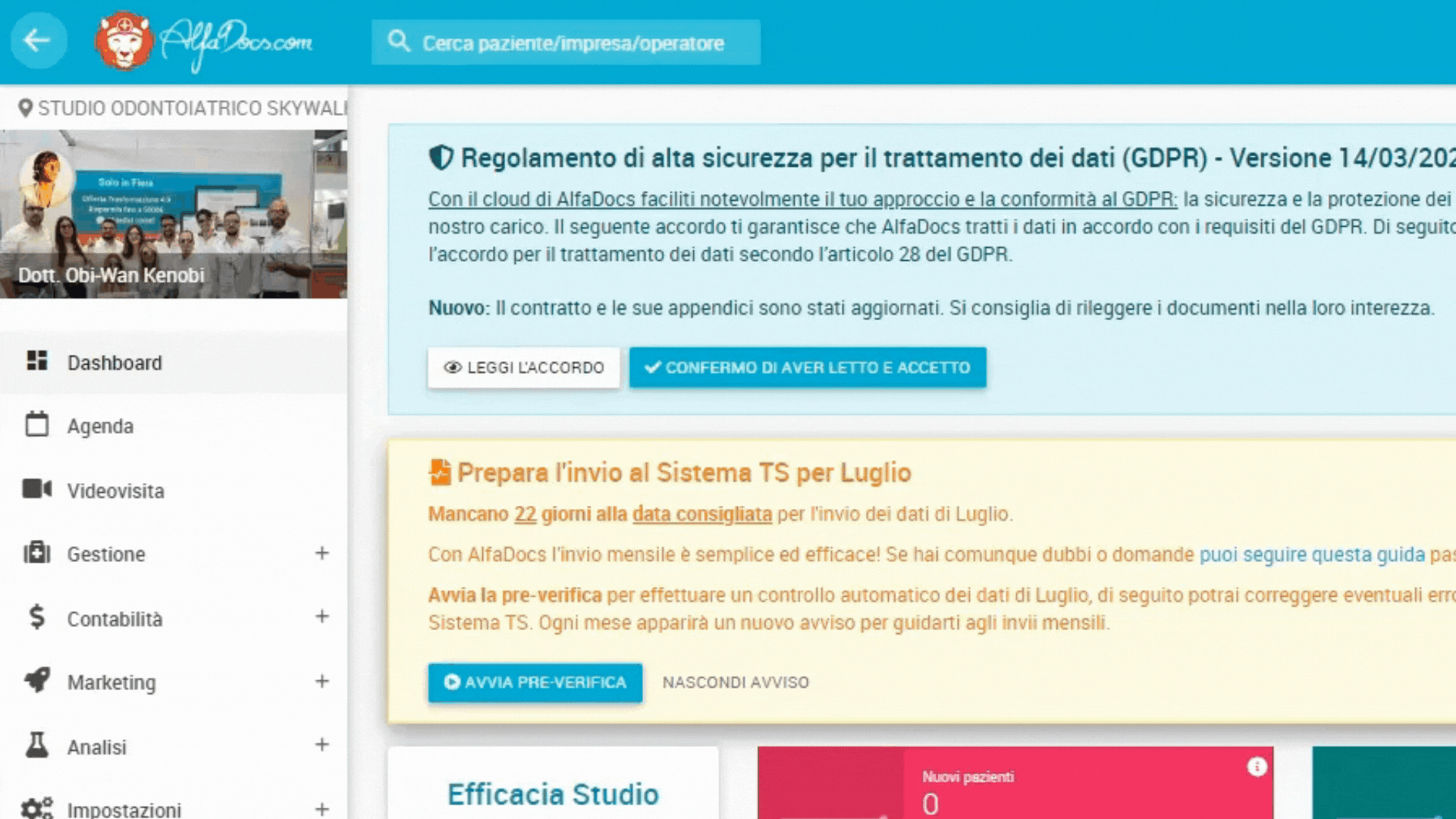Click the Leggi l'accordo button
This screenshot has width=1456, height=819.
pos(523,368)
